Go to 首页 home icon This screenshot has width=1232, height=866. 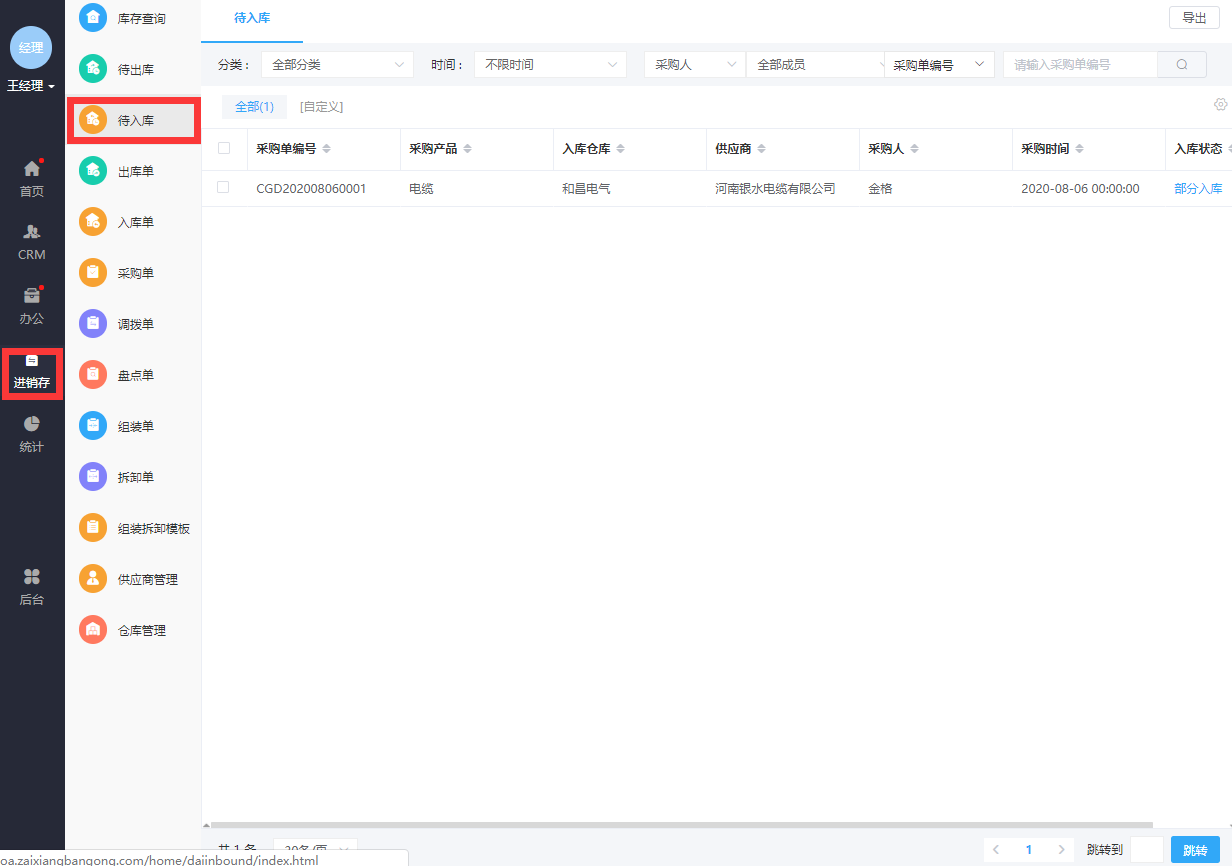point(32,169)
